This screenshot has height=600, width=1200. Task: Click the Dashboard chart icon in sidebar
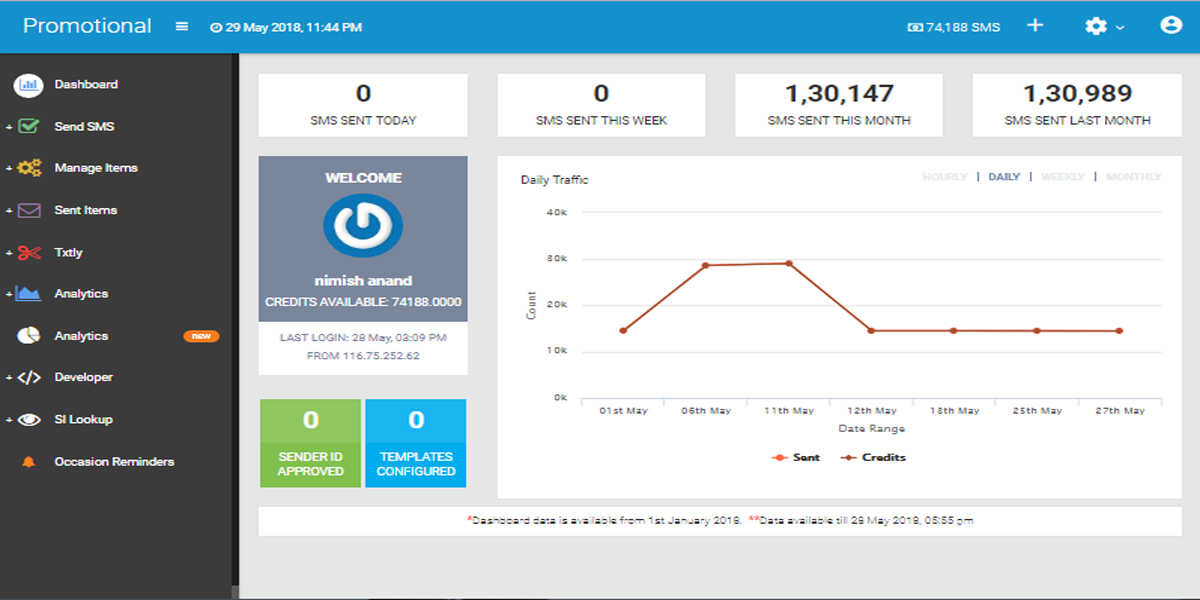28,85
